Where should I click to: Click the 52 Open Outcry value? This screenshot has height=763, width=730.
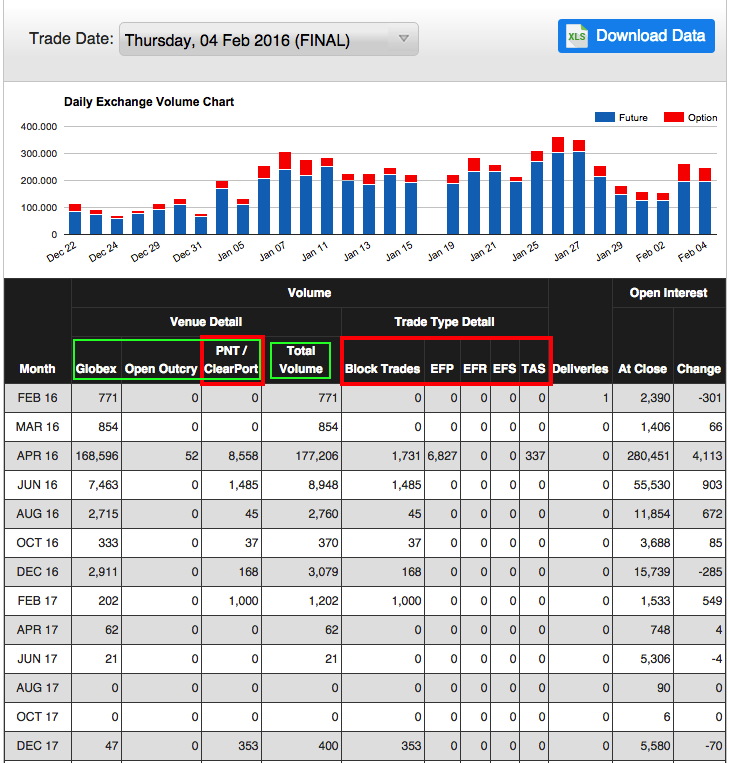192,456
